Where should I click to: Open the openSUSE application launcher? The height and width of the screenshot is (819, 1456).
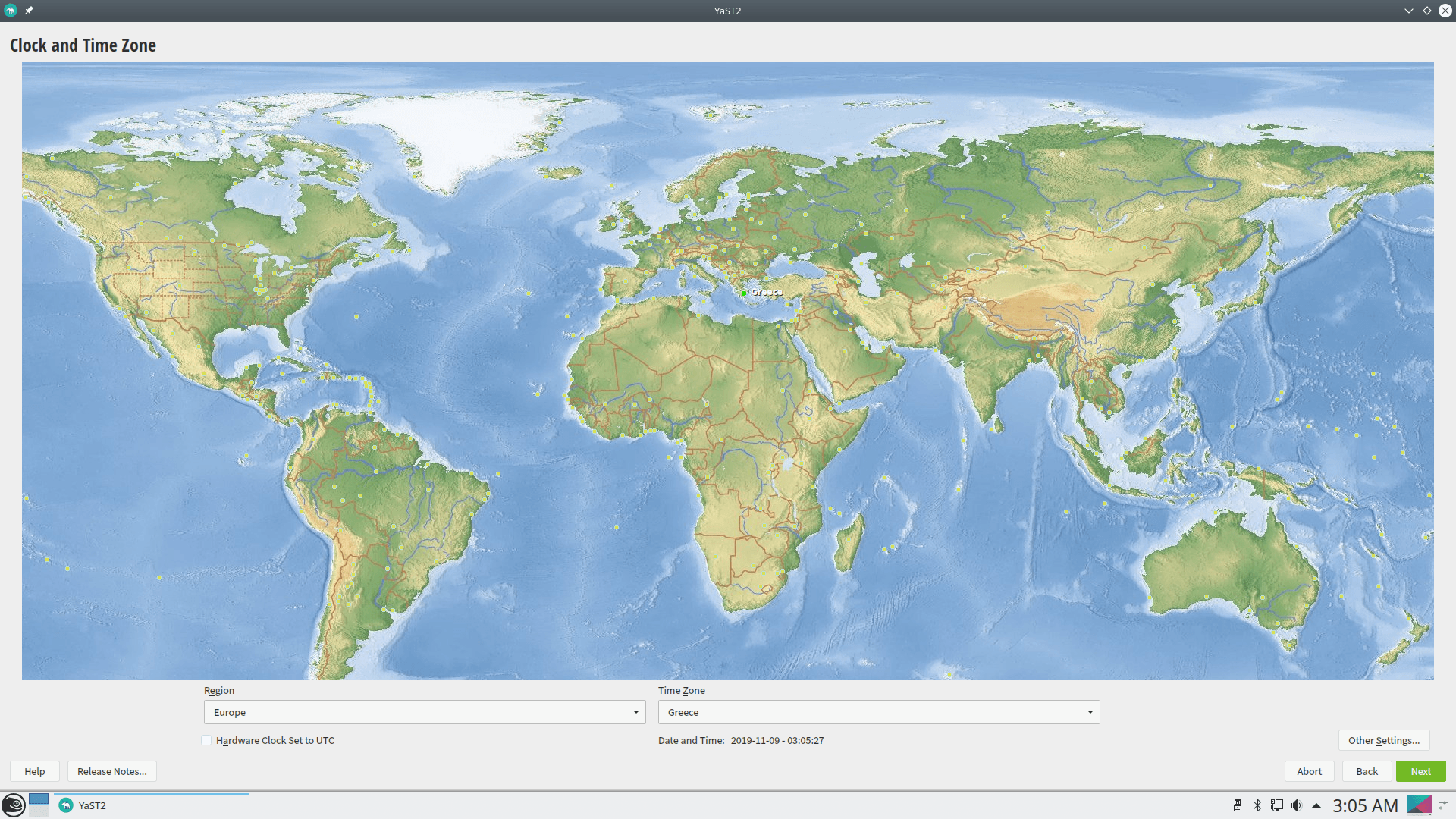pyautogui.click(x=13, y=805)
